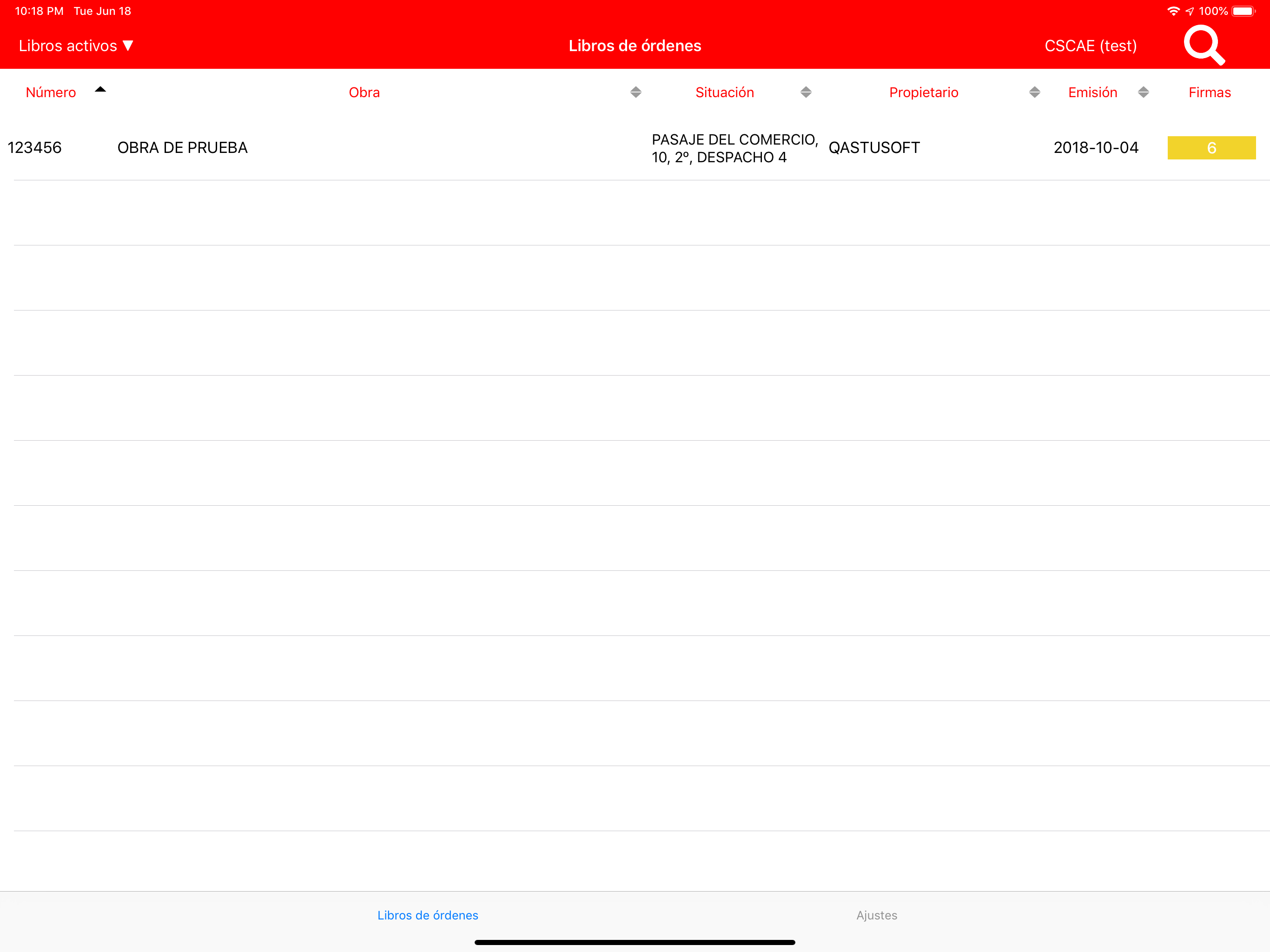
Task: Expand the Libros activos dropdown
Action: point(76,46)
